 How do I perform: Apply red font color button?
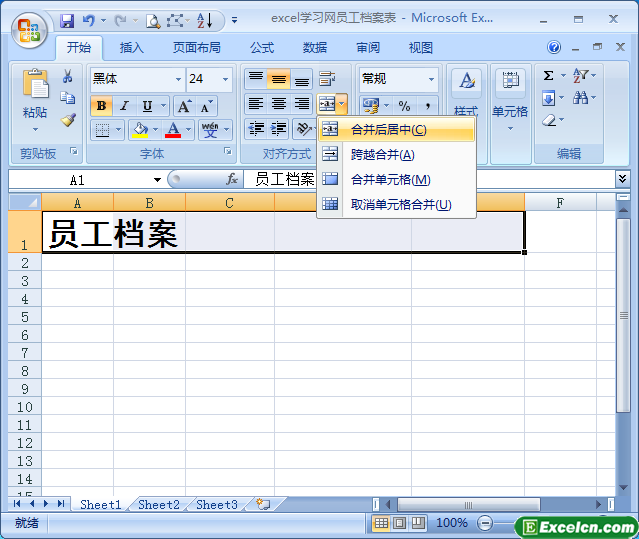[173, 130]
